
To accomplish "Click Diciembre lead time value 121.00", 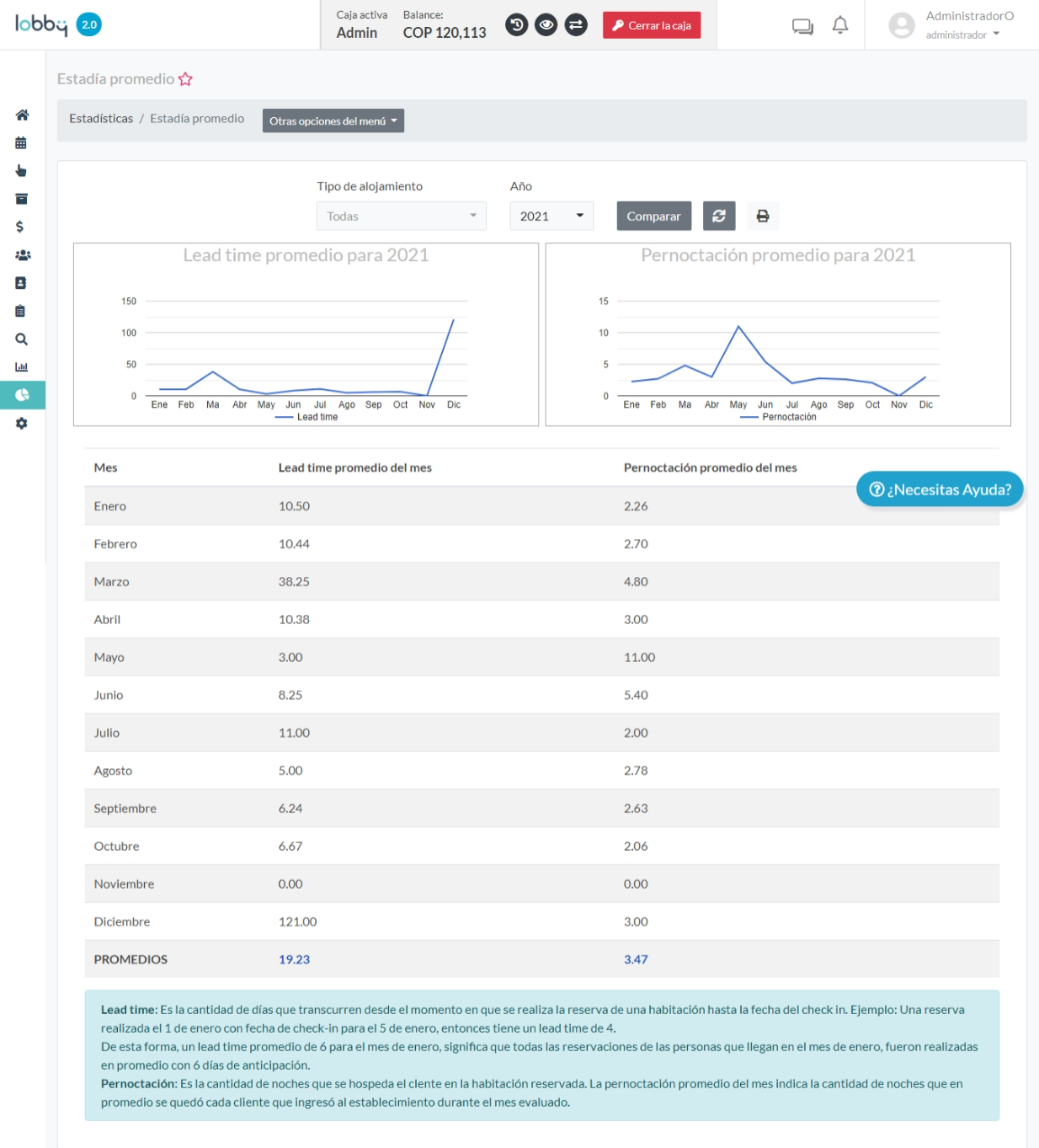I will [297, 921].
